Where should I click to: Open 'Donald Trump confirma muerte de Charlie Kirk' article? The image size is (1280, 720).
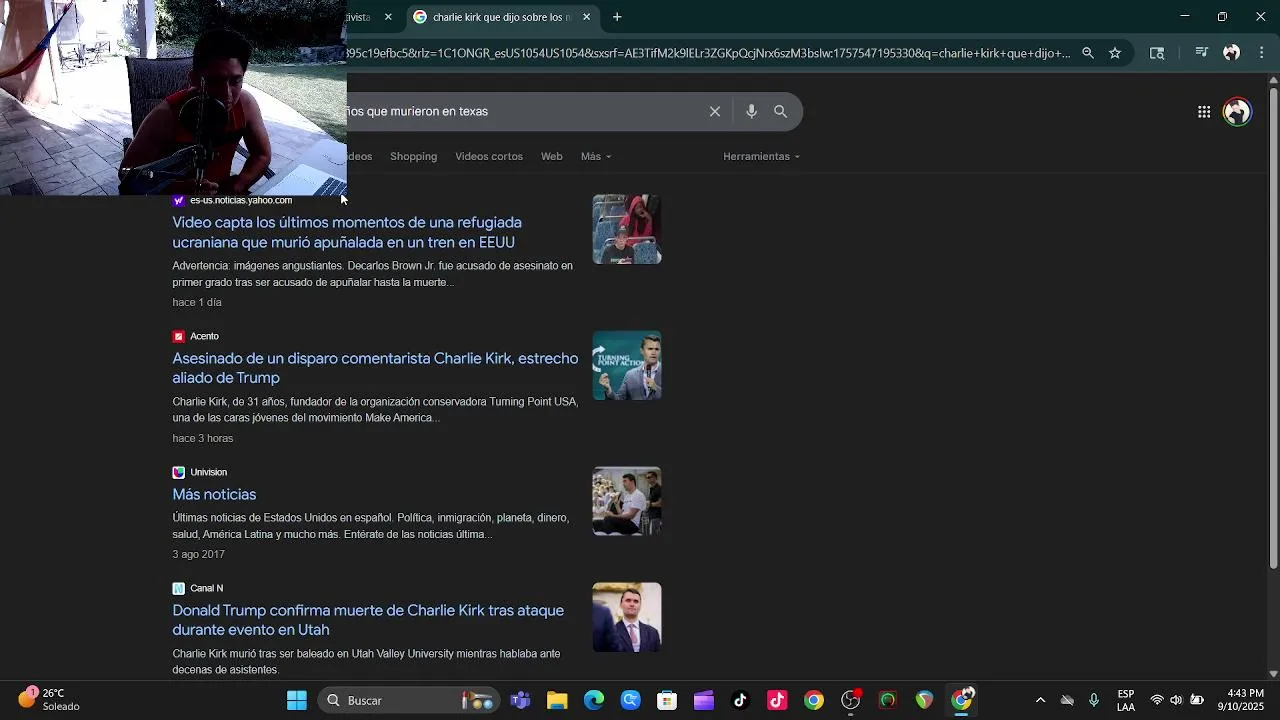pos(368,620)
